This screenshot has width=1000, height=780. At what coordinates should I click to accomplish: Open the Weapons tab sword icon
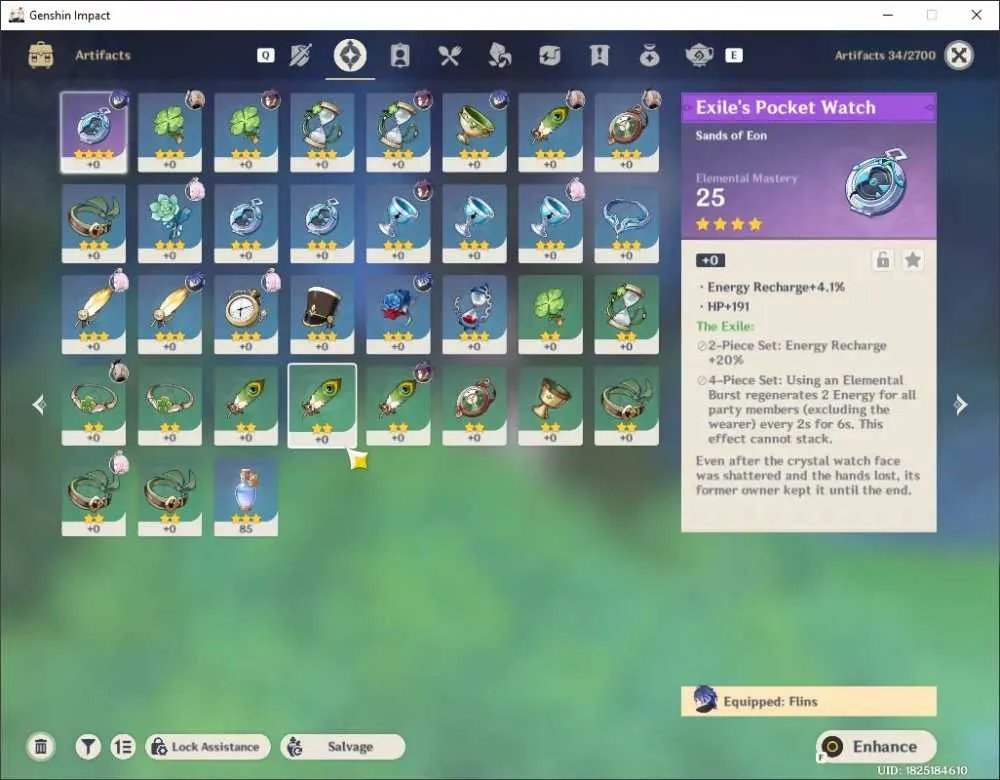[300, 55]
